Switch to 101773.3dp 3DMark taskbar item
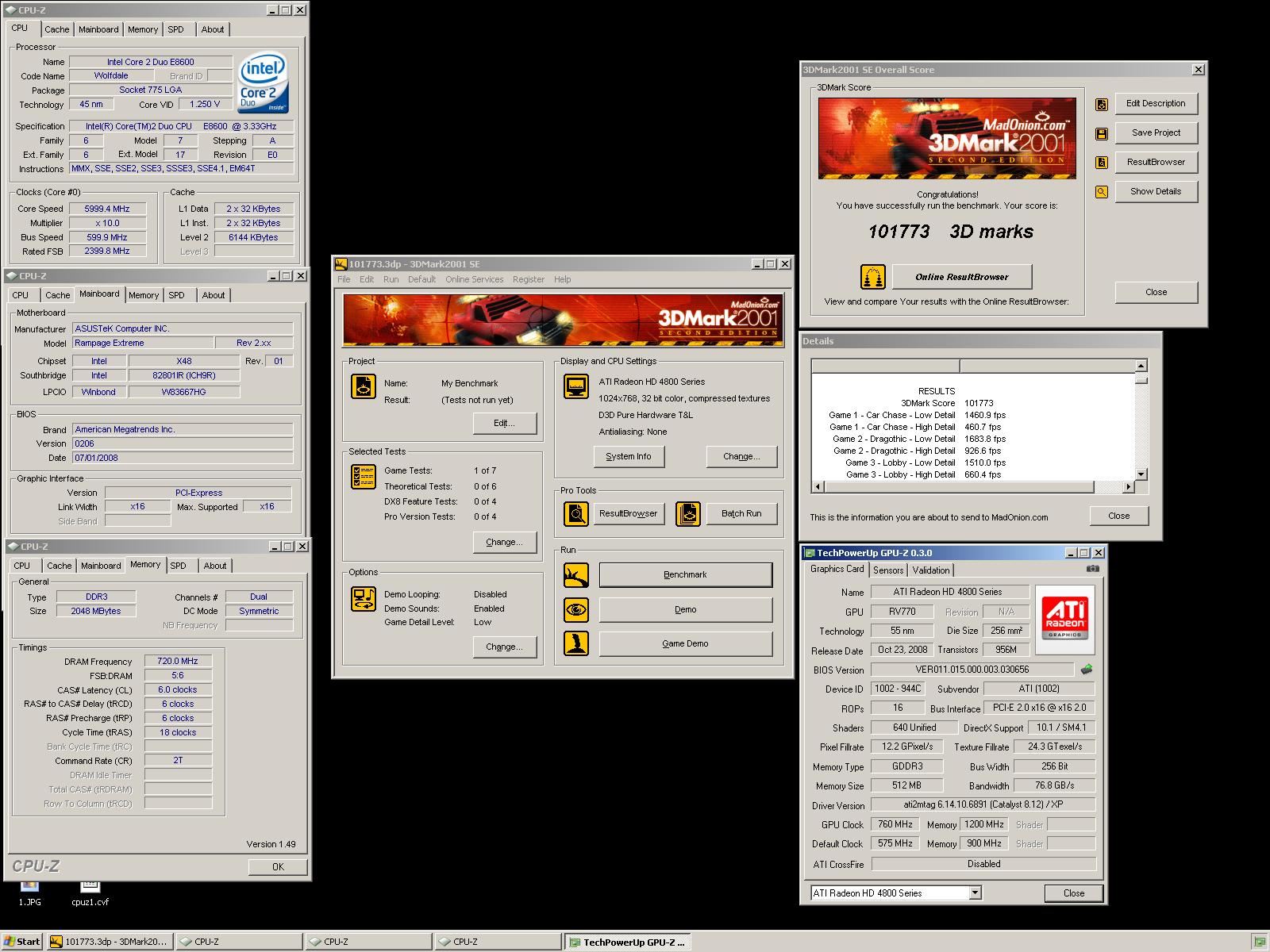Viewport: 1270px width, 952px height. [109, 942]
